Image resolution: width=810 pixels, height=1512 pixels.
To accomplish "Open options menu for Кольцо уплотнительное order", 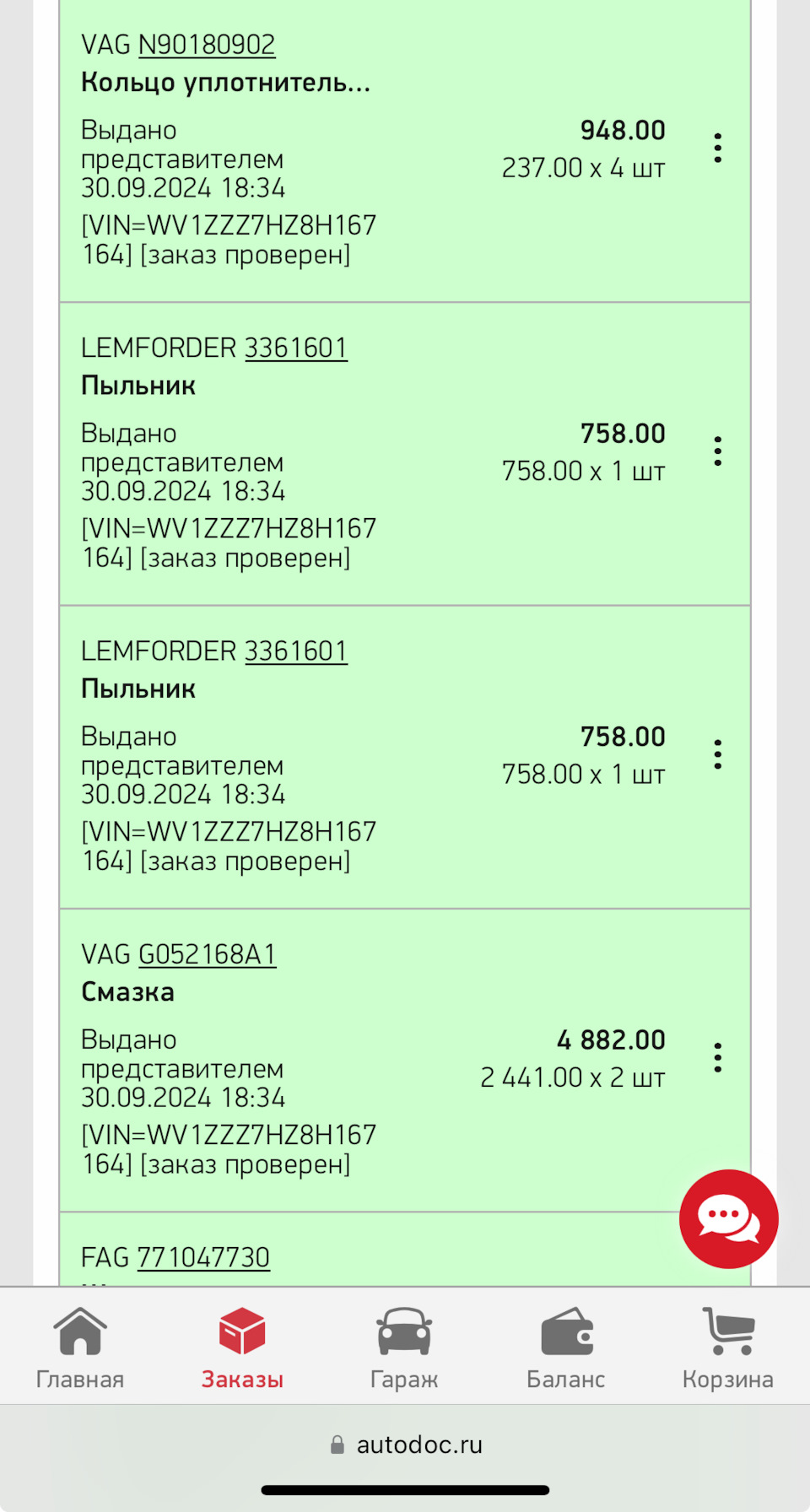I will 717,148.
